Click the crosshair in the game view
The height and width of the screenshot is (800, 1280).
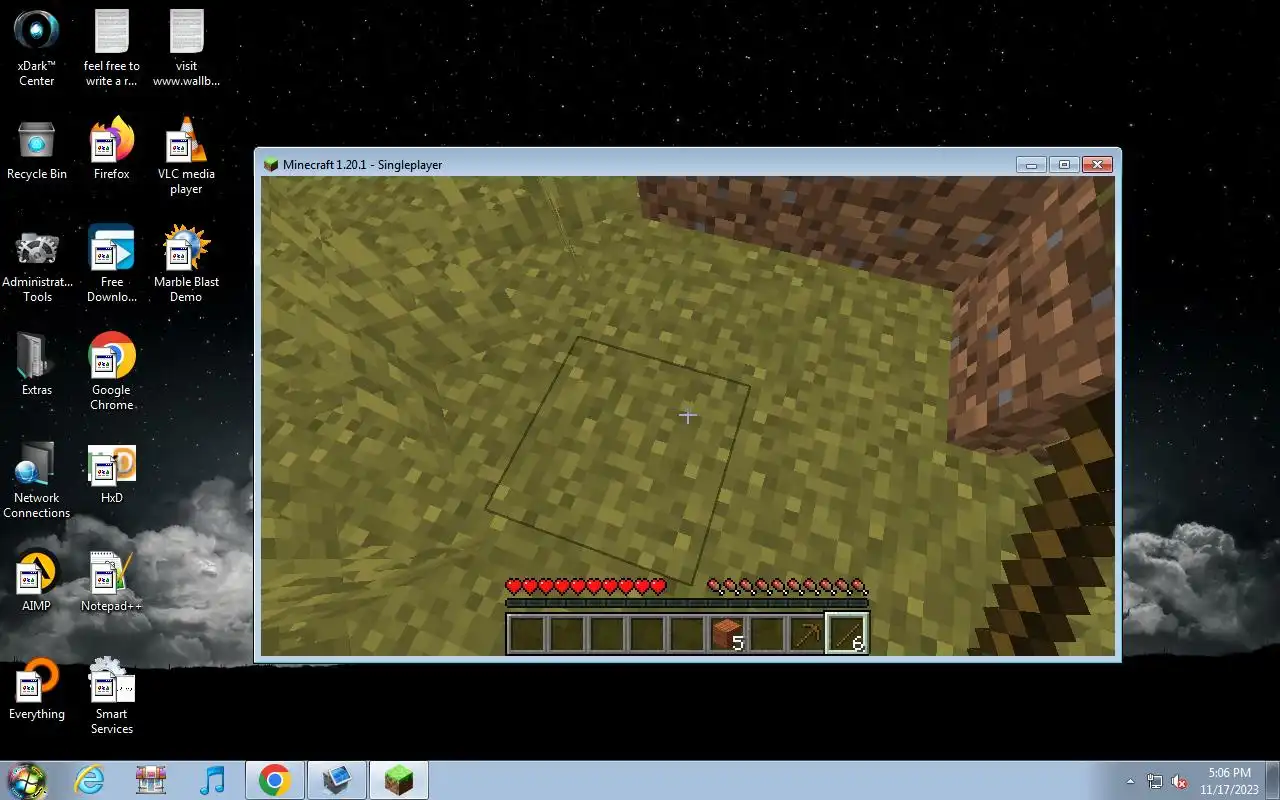click(688, 416)
